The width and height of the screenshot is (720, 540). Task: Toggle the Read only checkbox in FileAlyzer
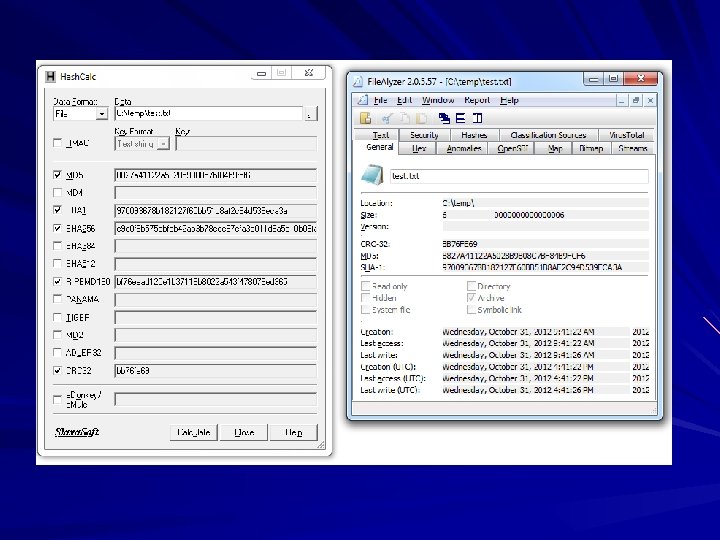(x=366, y=286)
